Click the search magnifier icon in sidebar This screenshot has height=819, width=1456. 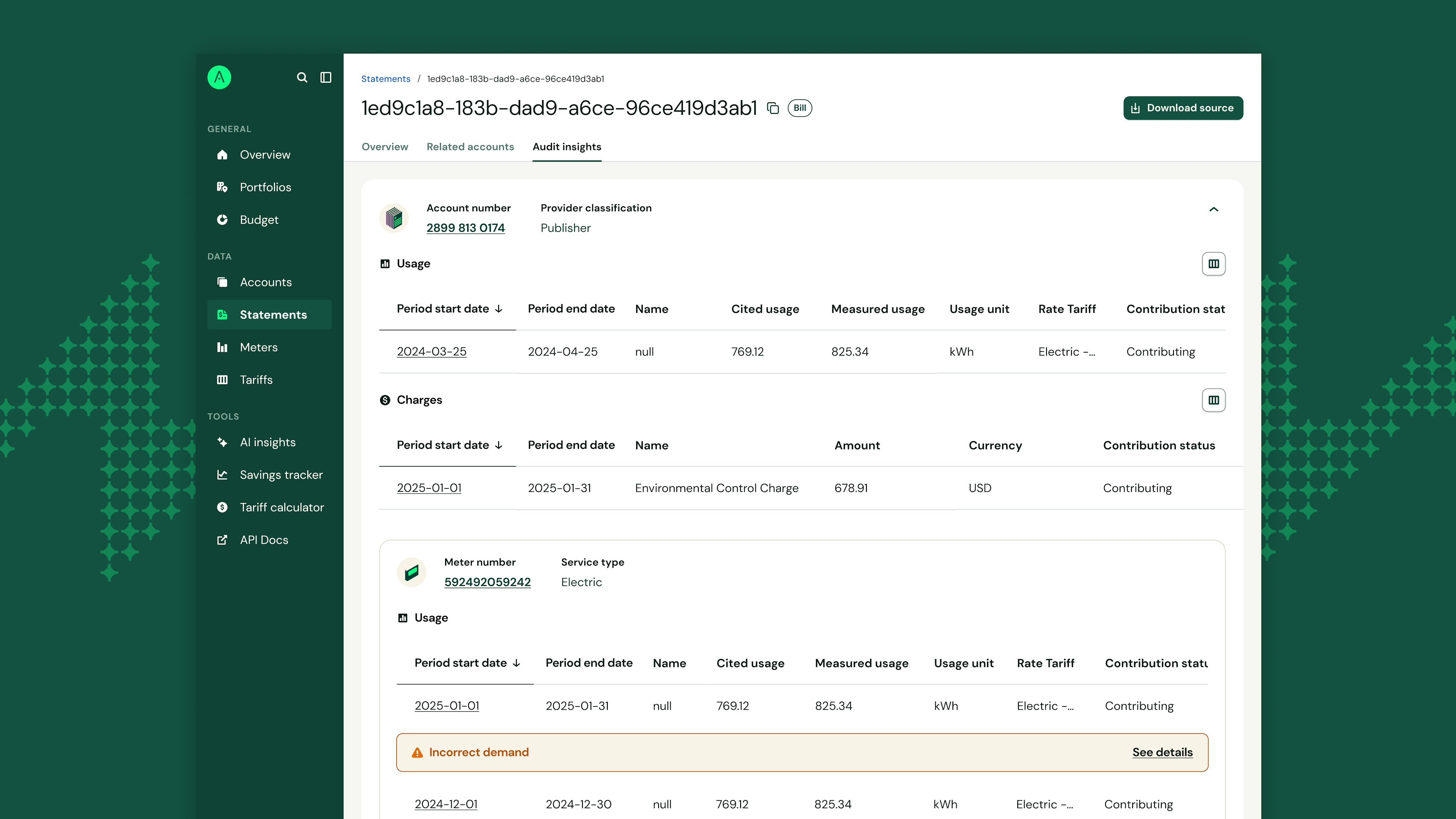(x=302, y=77)
